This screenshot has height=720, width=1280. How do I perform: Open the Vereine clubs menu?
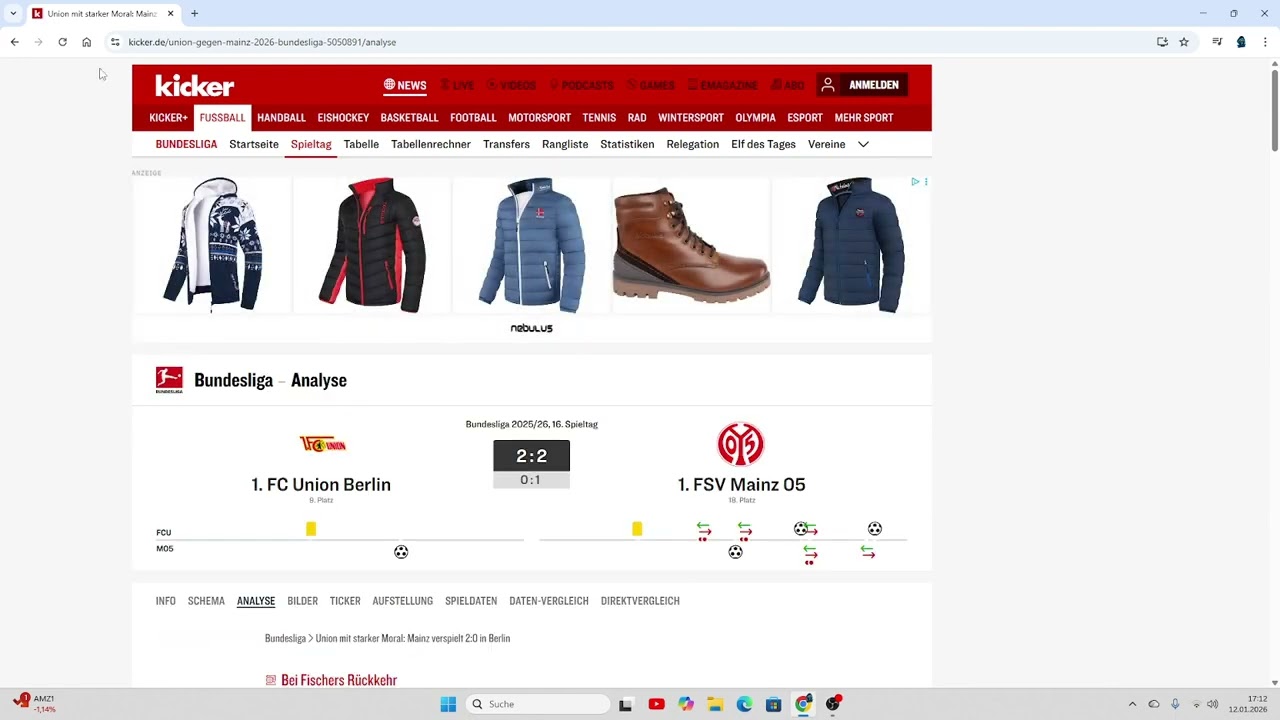coord(826,144)
